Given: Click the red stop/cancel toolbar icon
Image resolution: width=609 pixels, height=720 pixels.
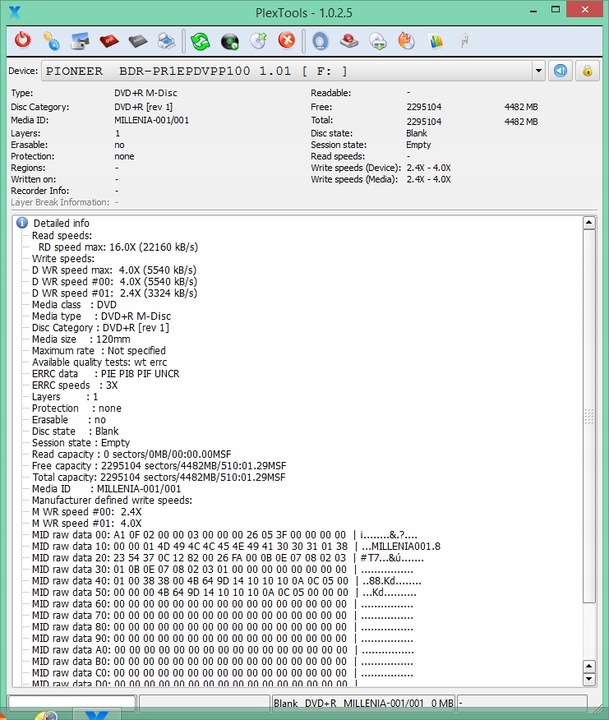Looking at the screenshot, I should pyautogui.click(x=286, y=41).
